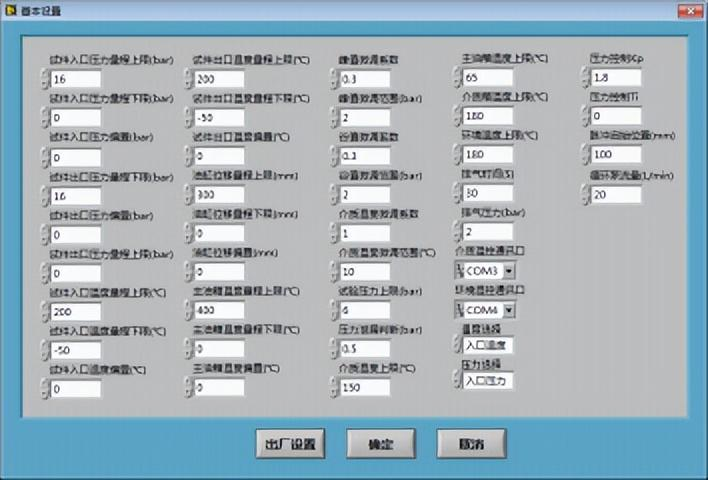The height and width of the screenshot is (480, 708).
Task: Click 试件出口温度偏置(℃) value field
Action: (x=219, y=156)
